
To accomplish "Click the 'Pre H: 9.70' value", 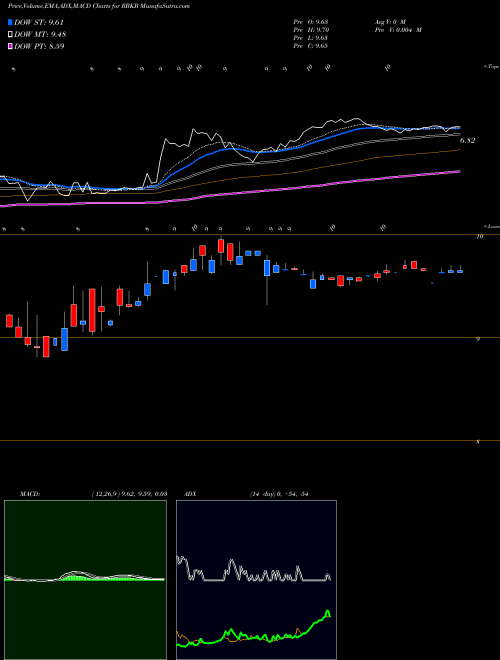I will 311,30.
